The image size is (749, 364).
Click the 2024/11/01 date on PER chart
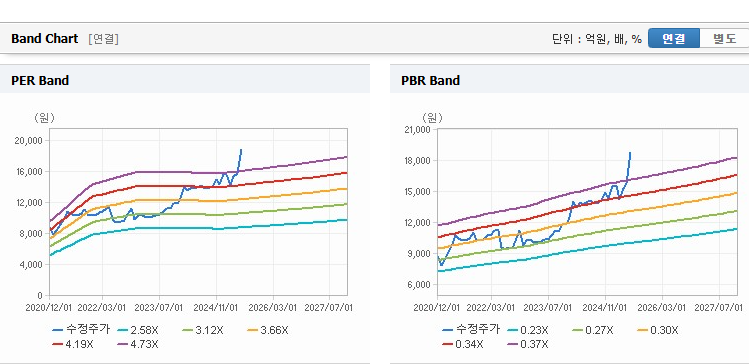tap(216, 308)
